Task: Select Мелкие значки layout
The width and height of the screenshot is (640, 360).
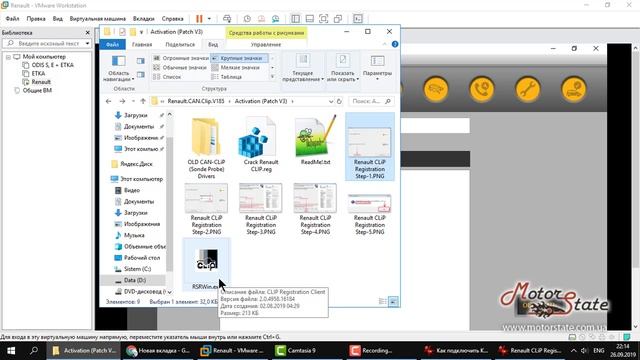Action: [x=235, y=68]
